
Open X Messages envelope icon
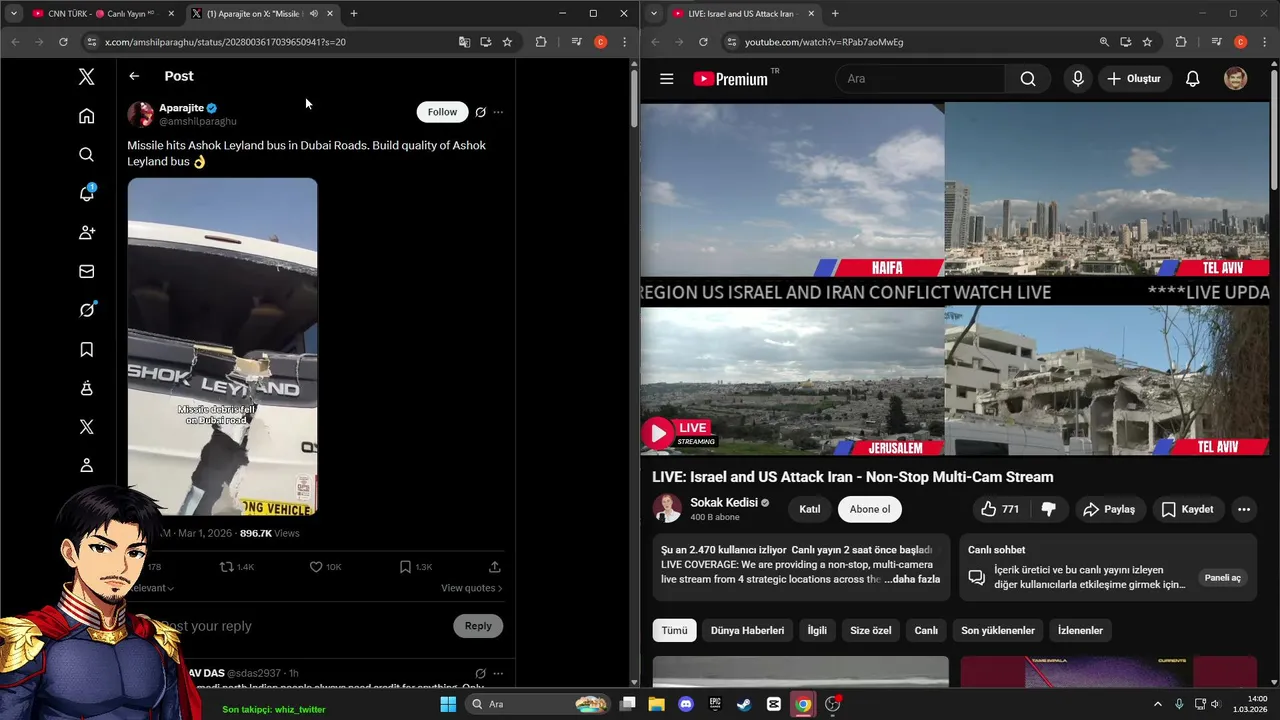pos(87,271)
